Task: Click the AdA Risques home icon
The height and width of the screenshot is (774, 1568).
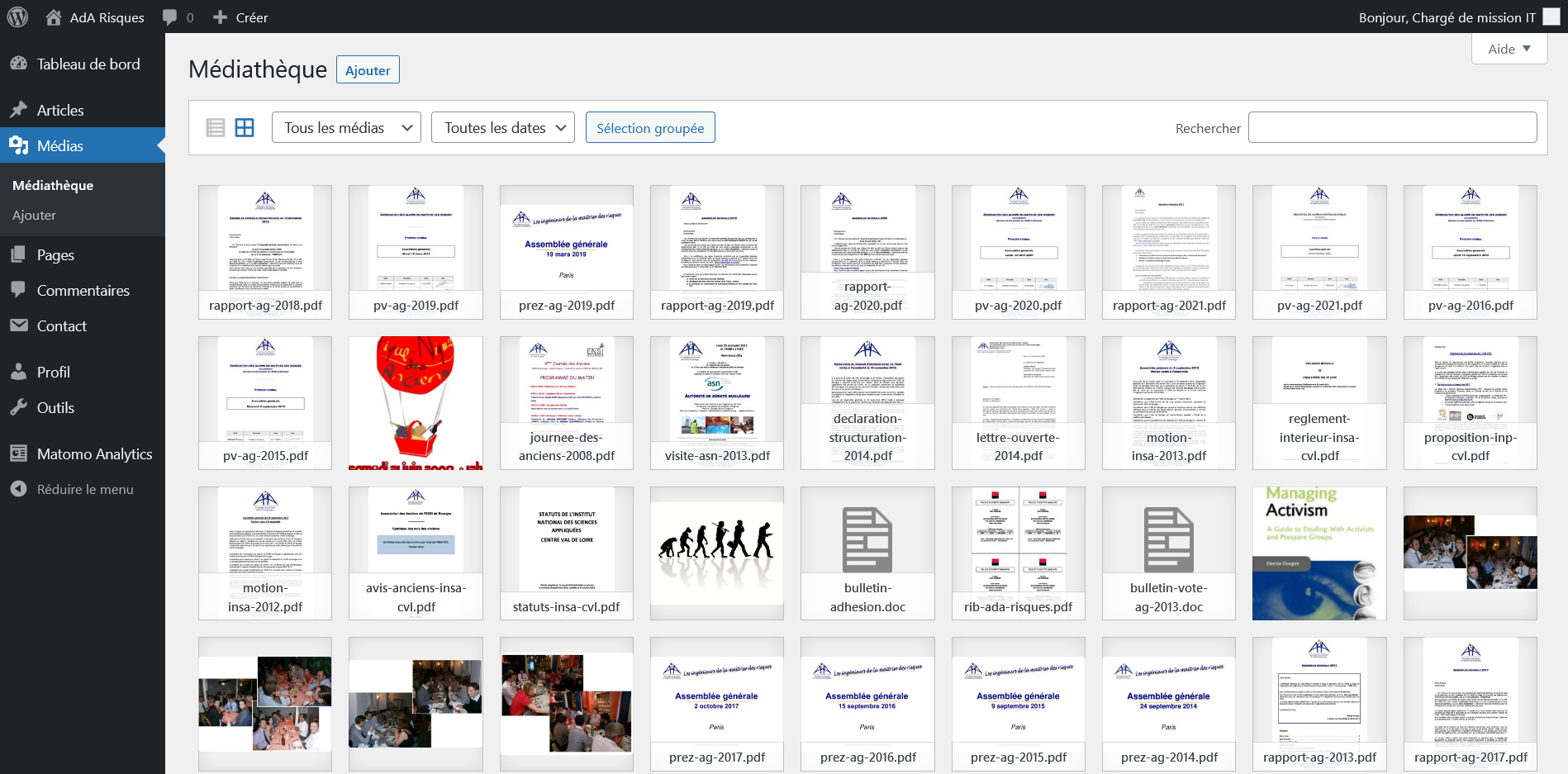Action: 54,17
